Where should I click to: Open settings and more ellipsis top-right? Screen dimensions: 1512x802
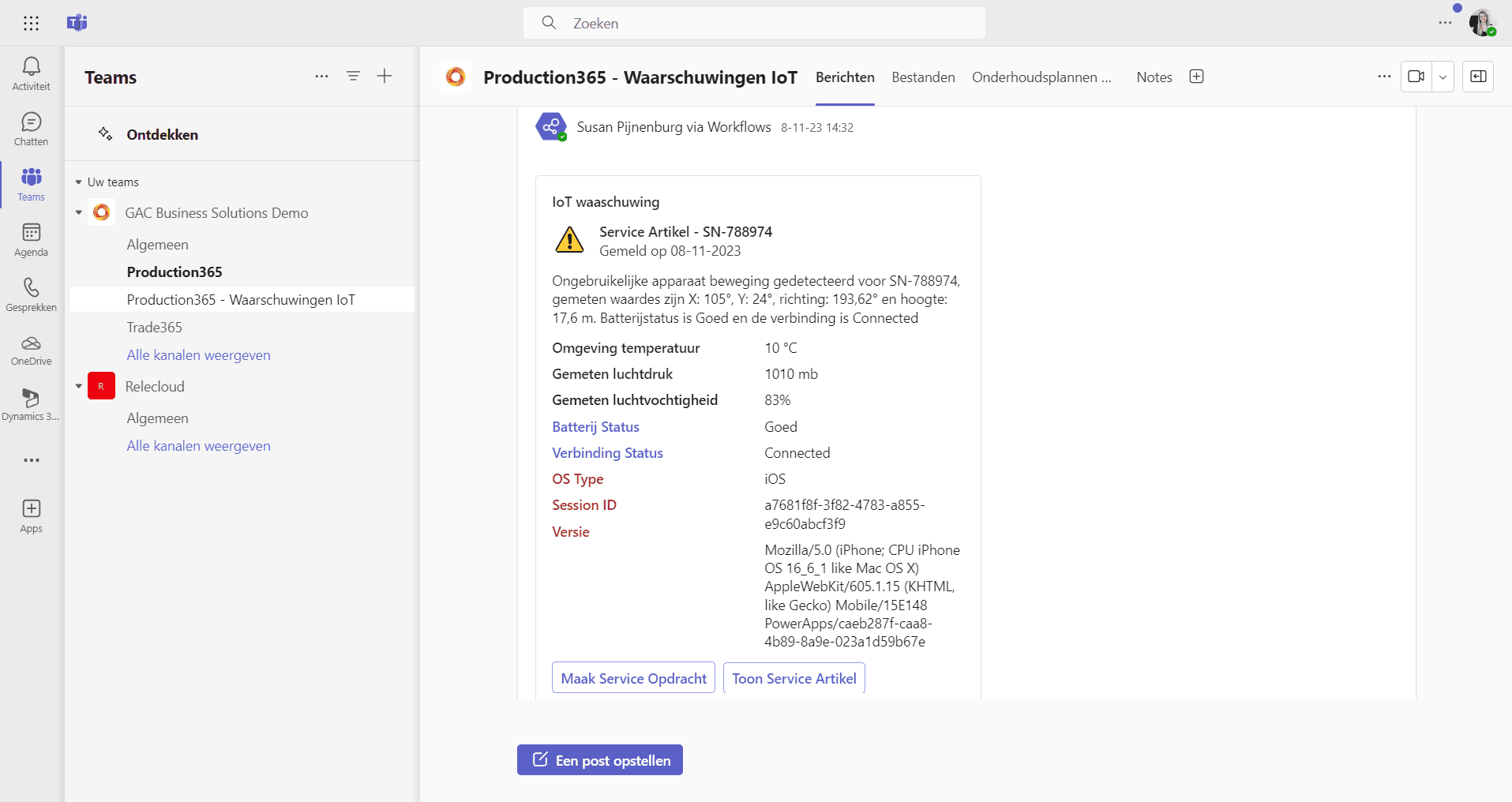(1446, 23)
